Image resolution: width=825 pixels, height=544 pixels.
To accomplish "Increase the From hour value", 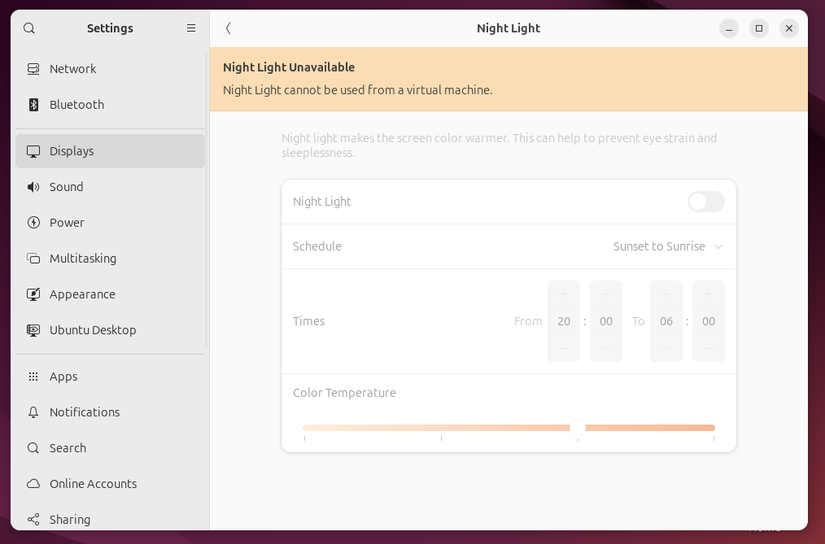I will point(563,294).
